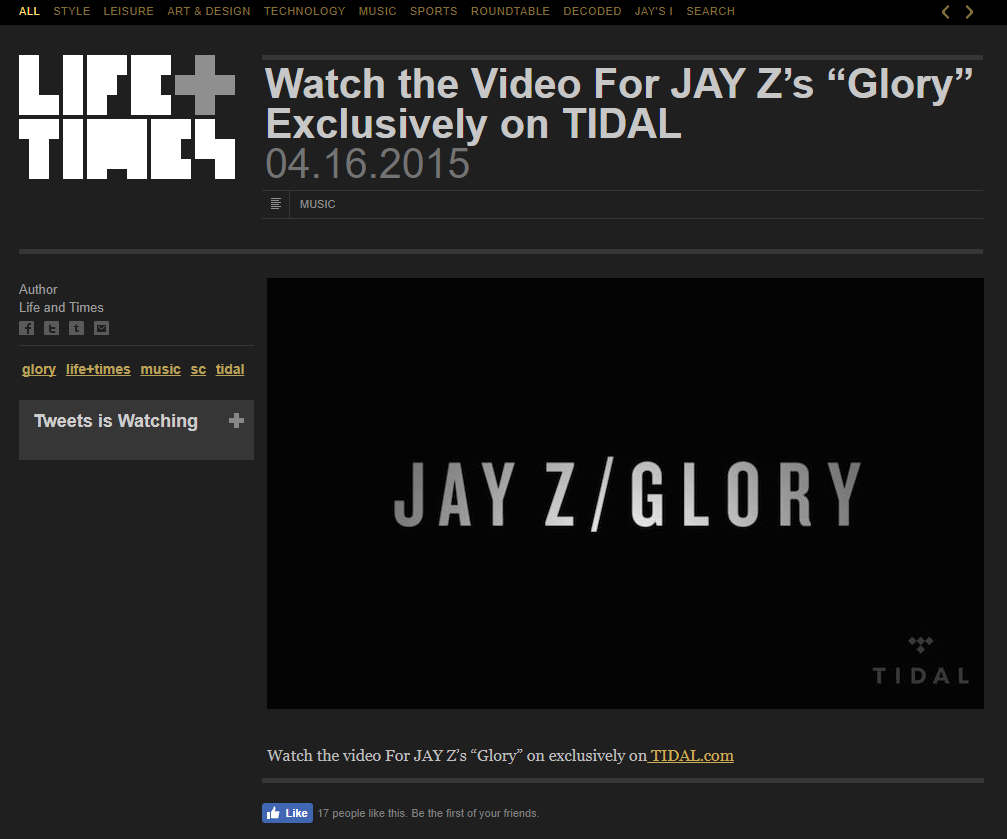This screenshot has width=1007, height=839.
Task: Email this article using envelope icon
Action: tap(101, 328)
